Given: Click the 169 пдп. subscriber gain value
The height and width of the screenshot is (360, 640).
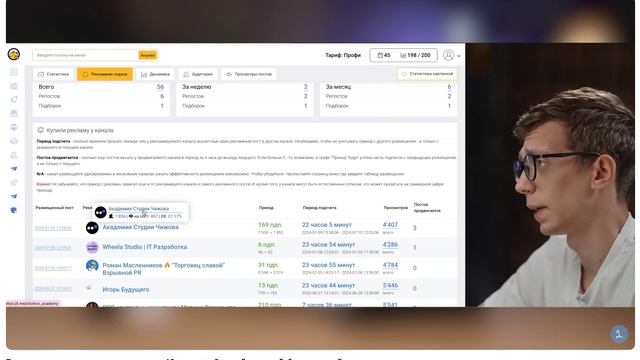Looking at the screenshot, I should [270, 224].
